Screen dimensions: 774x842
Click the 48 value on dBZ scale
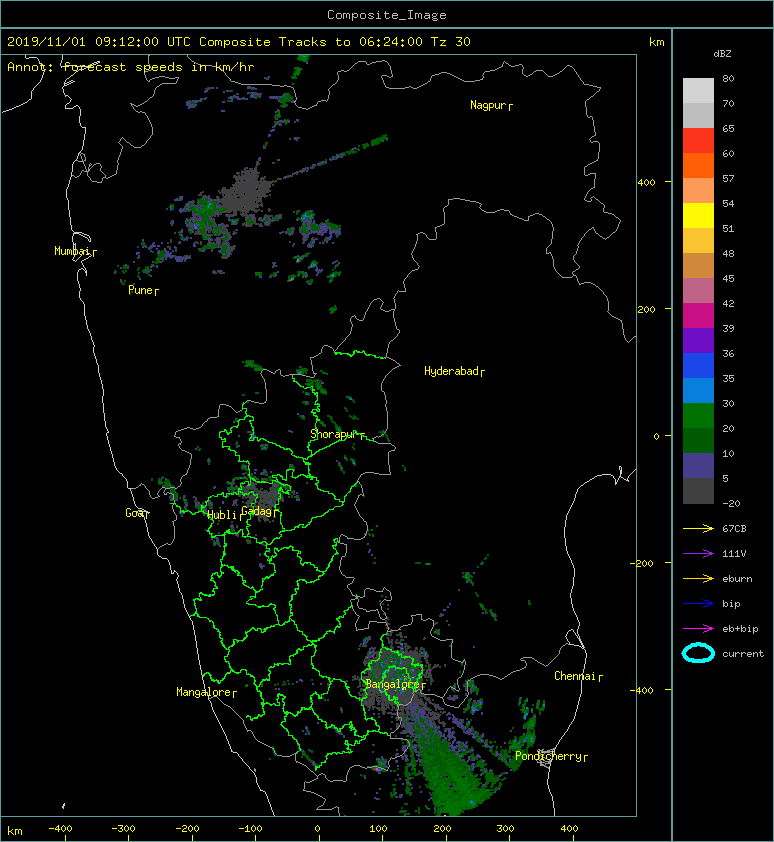tap(728, 253)
